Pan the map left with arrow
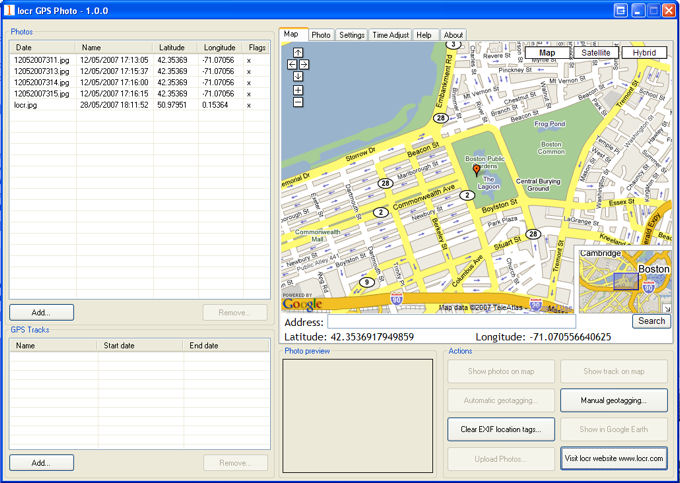 tap(292, 65)
